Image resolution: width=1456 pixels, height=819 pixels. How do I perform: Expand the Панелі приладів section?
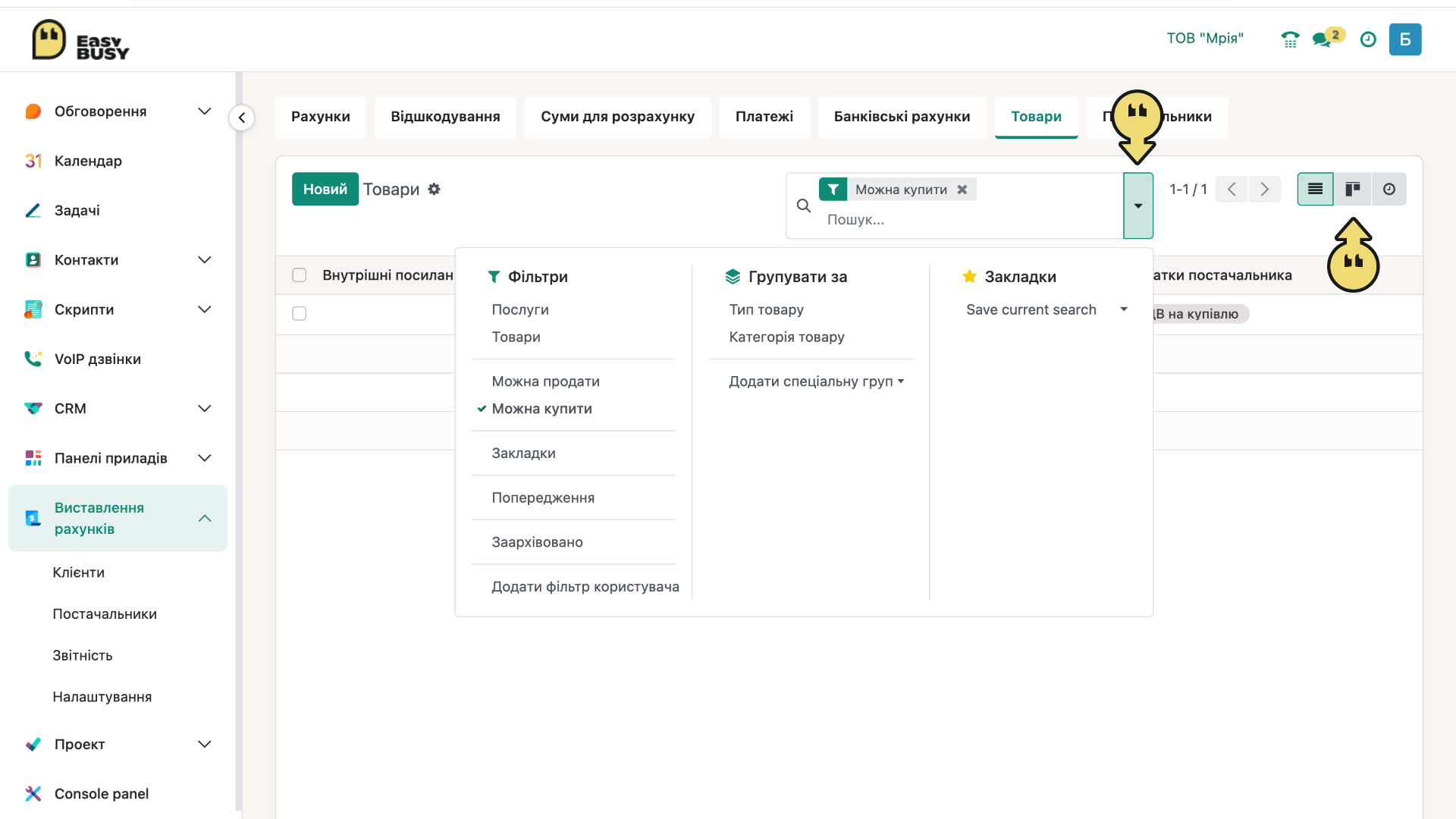[x=204, y=458]
